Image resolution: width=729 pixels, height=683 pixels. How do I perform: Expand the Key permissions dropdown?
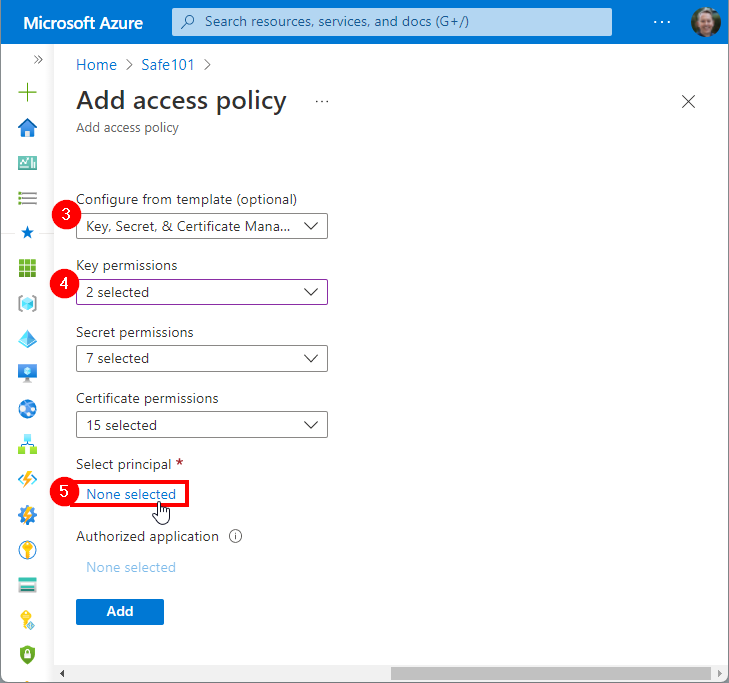click(201, 292)
